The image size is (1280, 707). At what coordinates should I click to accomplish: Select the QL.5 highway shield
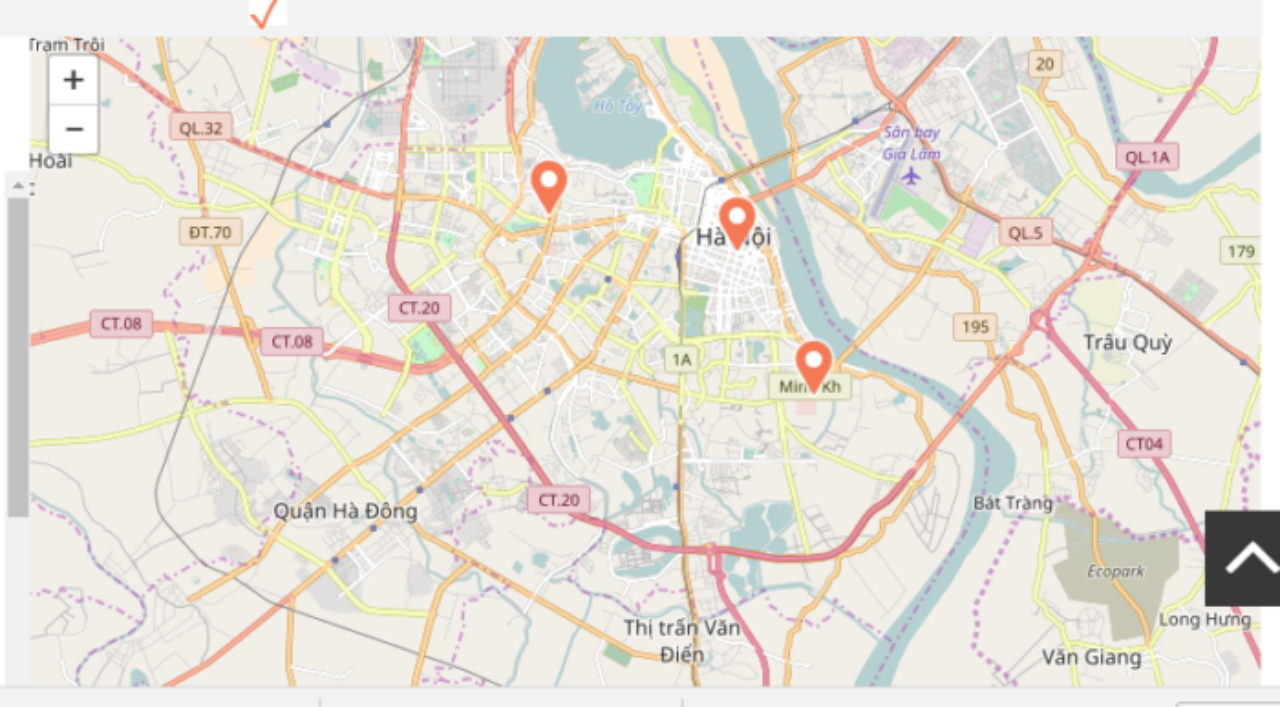(1025, 233)
